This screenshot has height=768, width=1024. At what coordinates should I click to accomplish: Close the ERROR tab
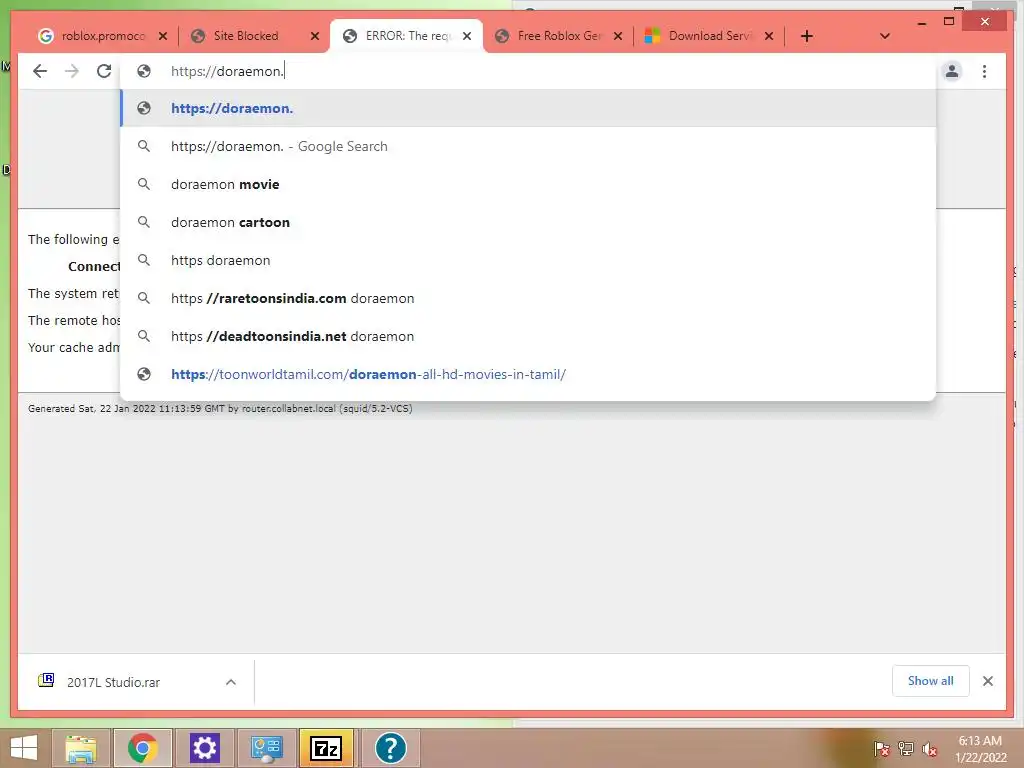click(467, 36)
